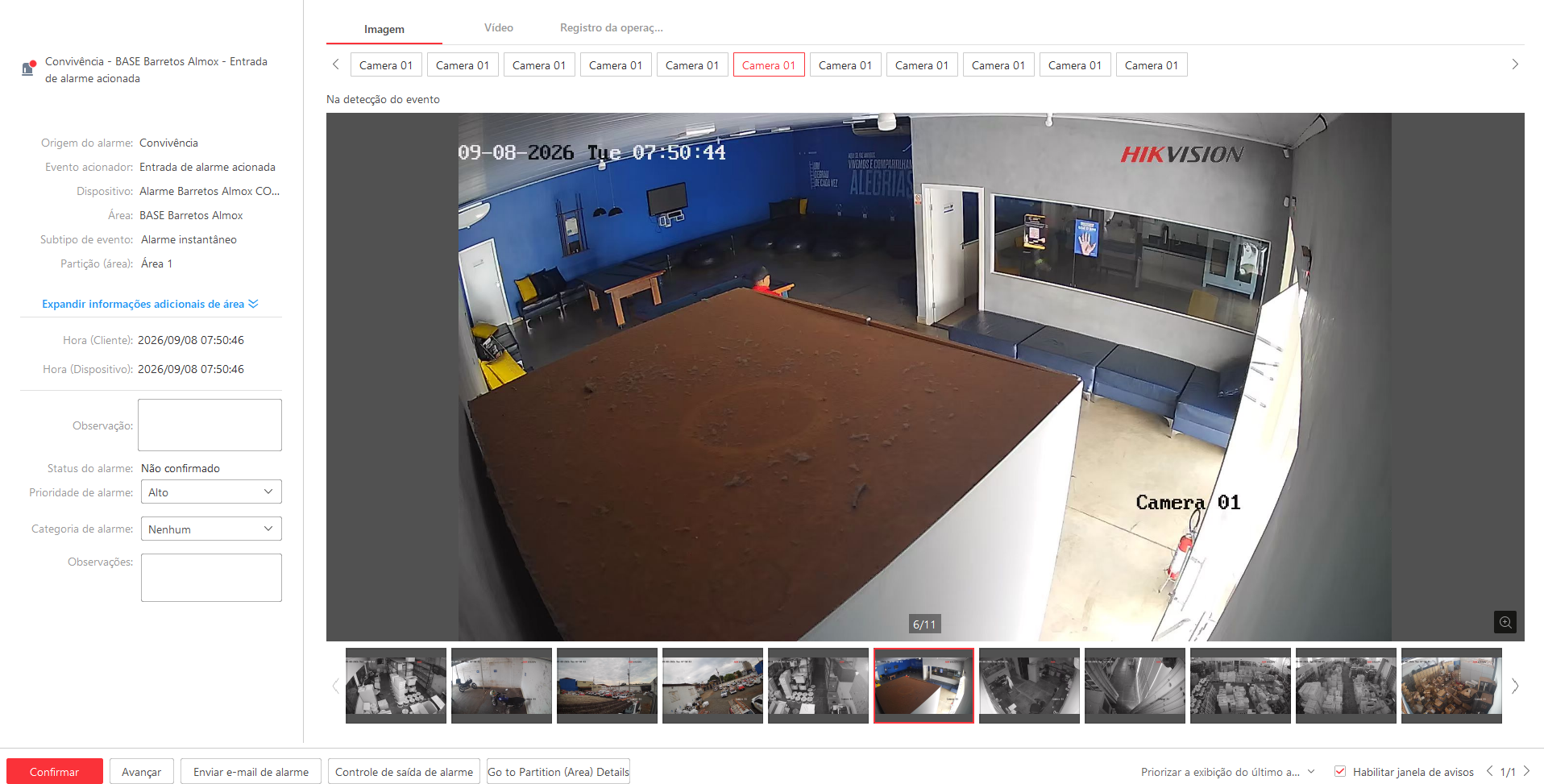
Task: Expand informações adicionais de área
Action: click(x=150, y=304)
